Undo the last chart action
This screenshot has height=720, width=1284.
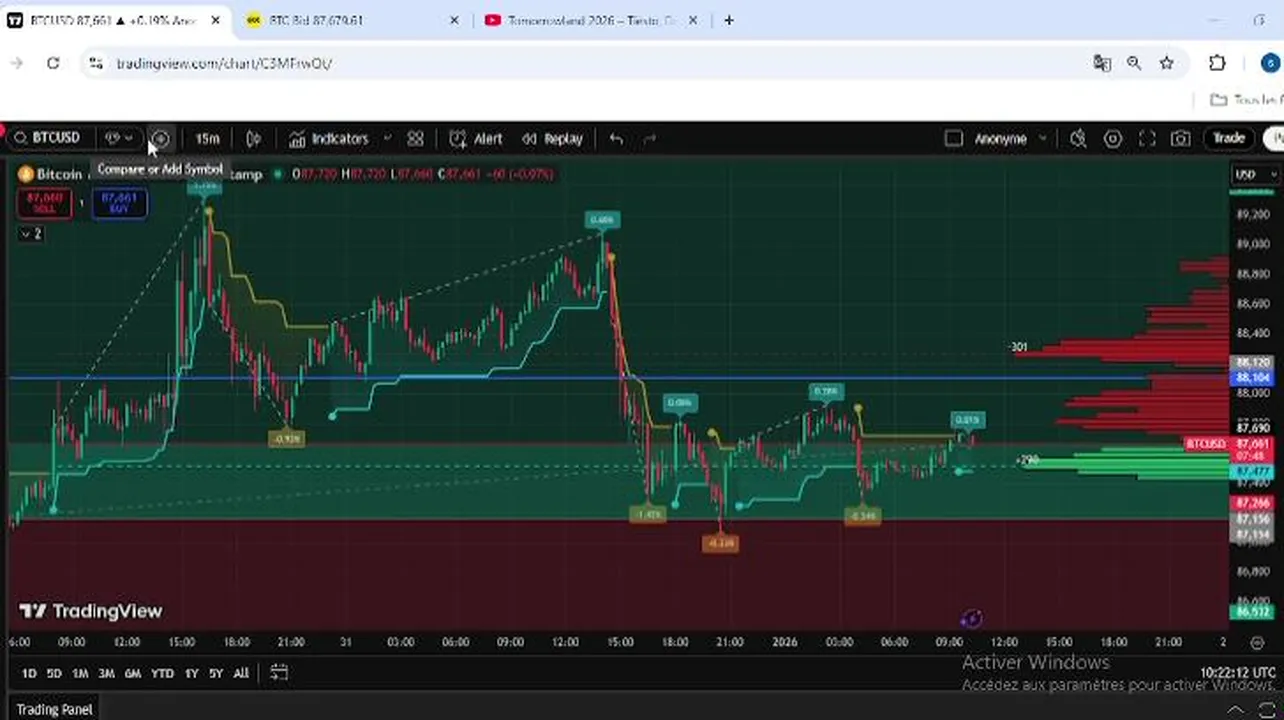coord(616,139)
